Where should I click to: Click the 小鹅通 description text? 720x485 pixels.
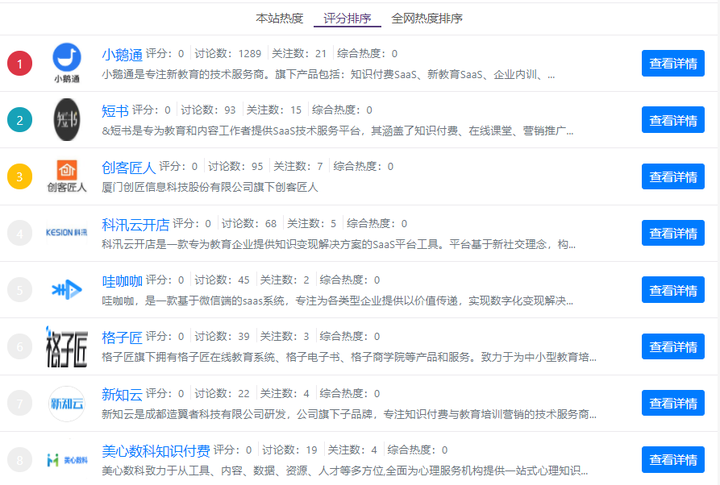point(328,75)
